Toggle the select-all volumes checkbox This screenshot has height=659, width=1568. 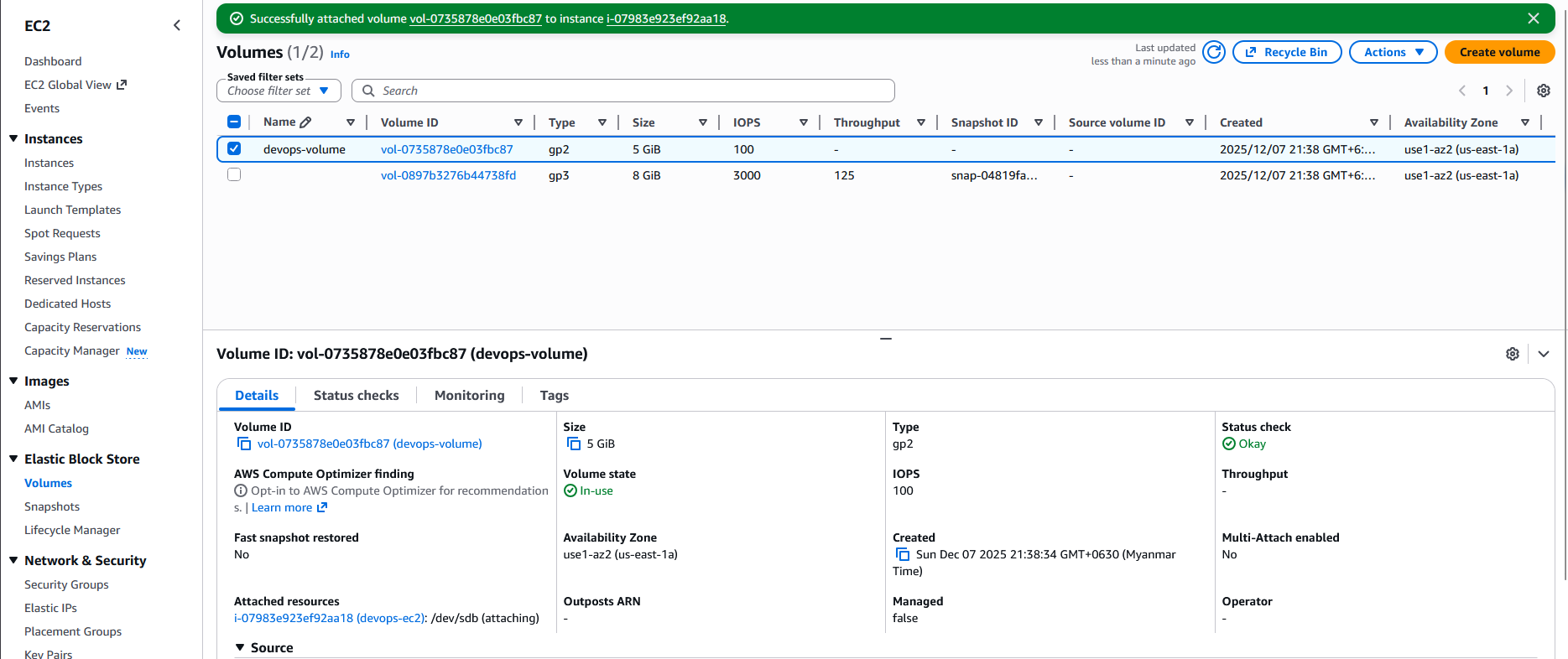234,122
